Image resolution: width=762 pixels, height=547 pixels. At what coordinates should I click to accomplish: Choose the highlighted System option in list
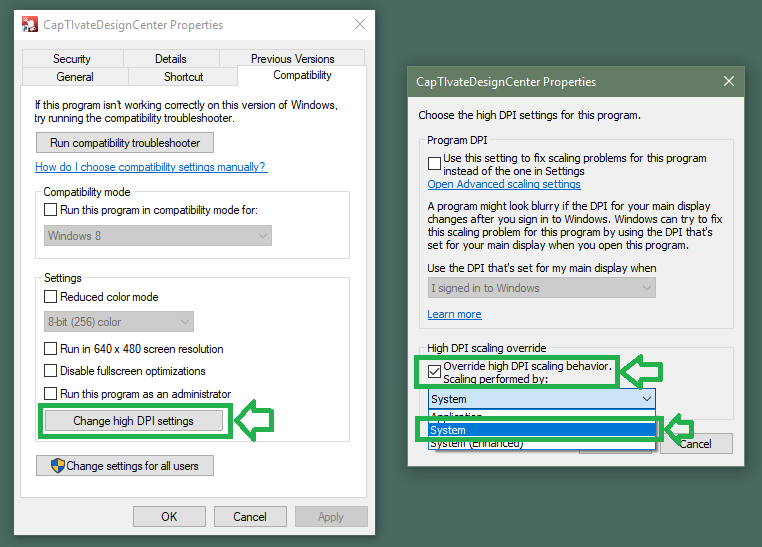(x=541, y=430)
